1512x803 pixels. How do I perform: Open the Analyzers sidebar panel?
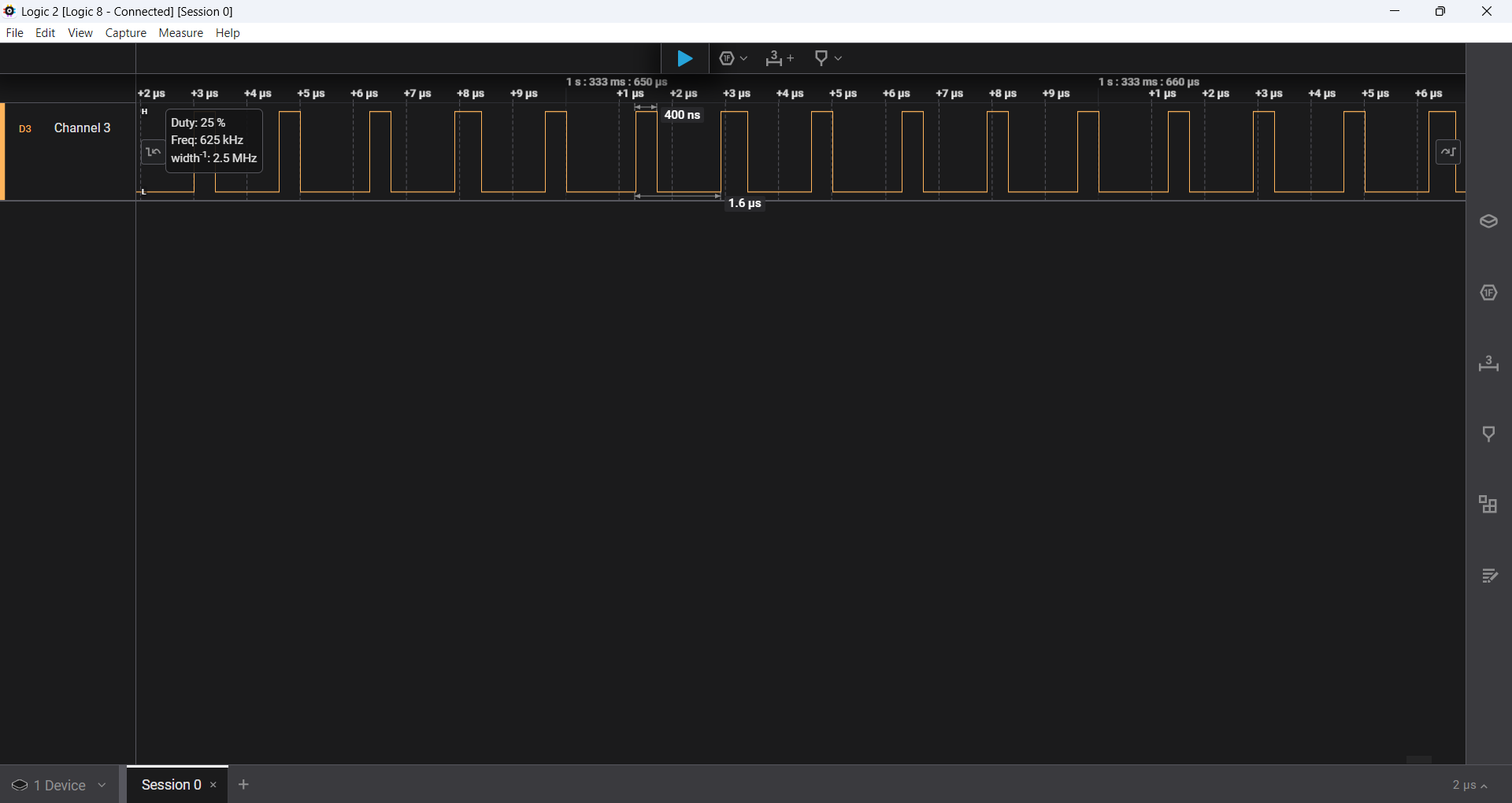(x=1488, y=293)
